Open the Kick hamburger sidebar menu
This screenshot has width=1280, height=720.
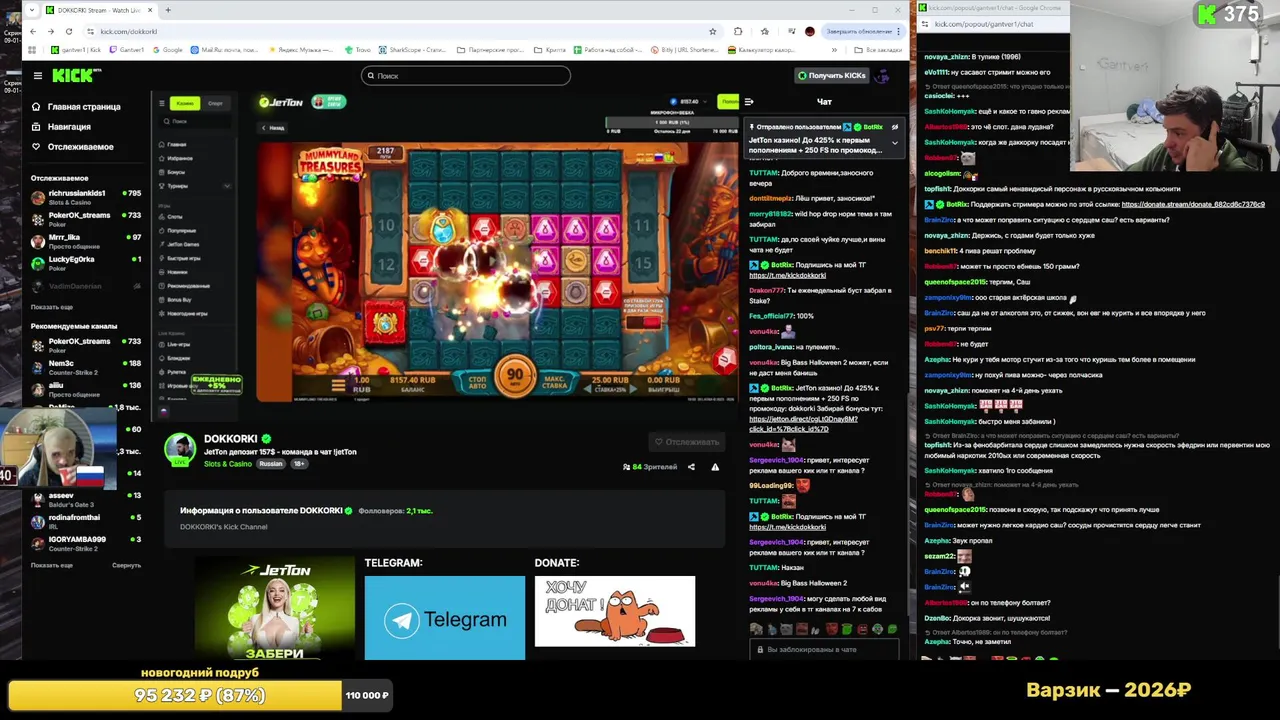(37, 75)
